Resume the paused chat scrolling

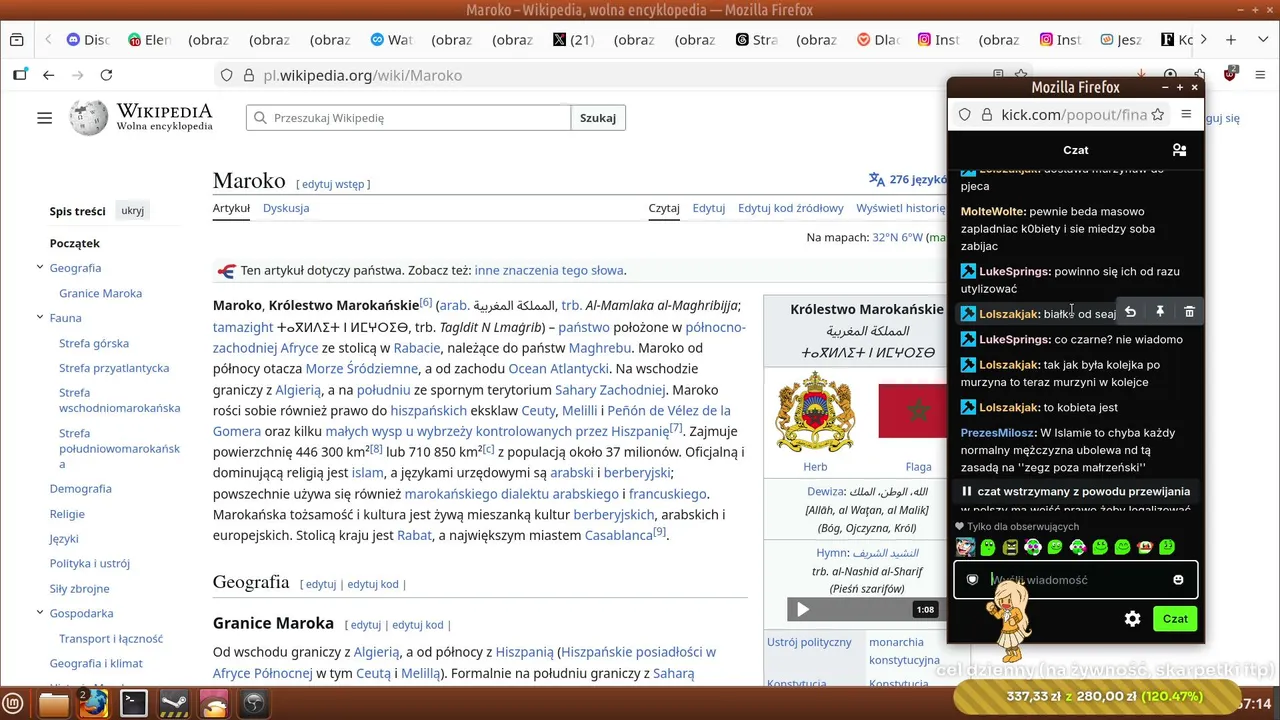[1076, 492]
